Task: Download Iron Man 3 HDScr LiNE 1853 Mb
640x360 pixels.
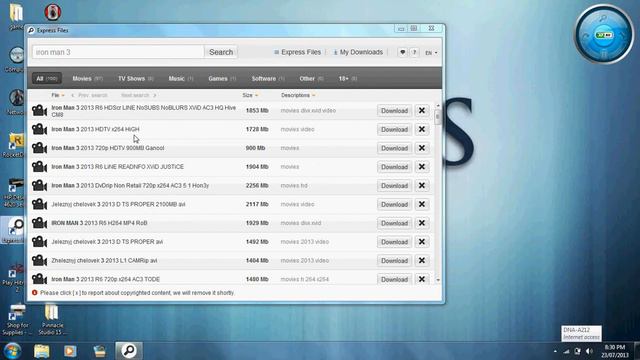Action: [394, 111]
